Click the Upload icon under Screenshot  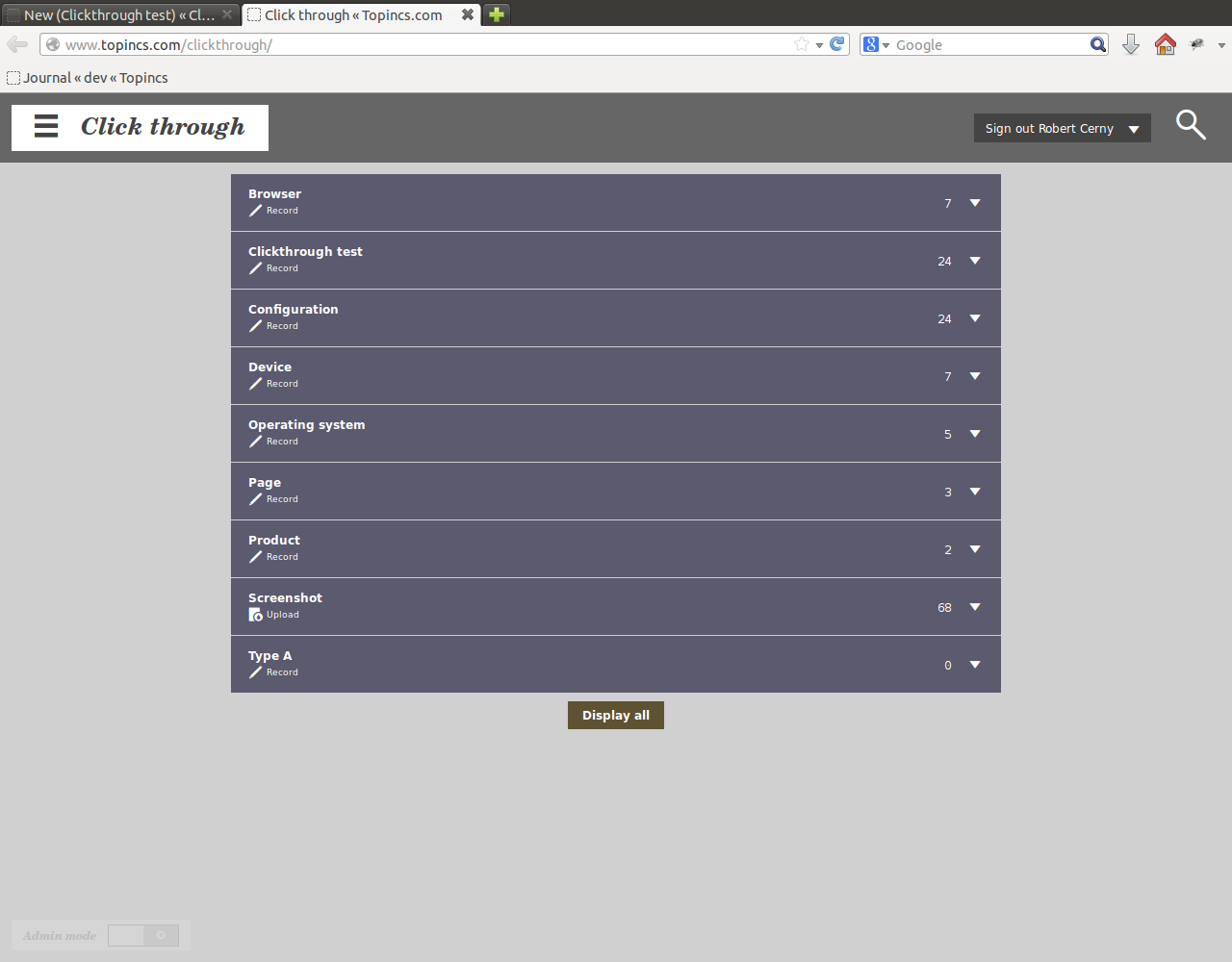pos(256,615)
